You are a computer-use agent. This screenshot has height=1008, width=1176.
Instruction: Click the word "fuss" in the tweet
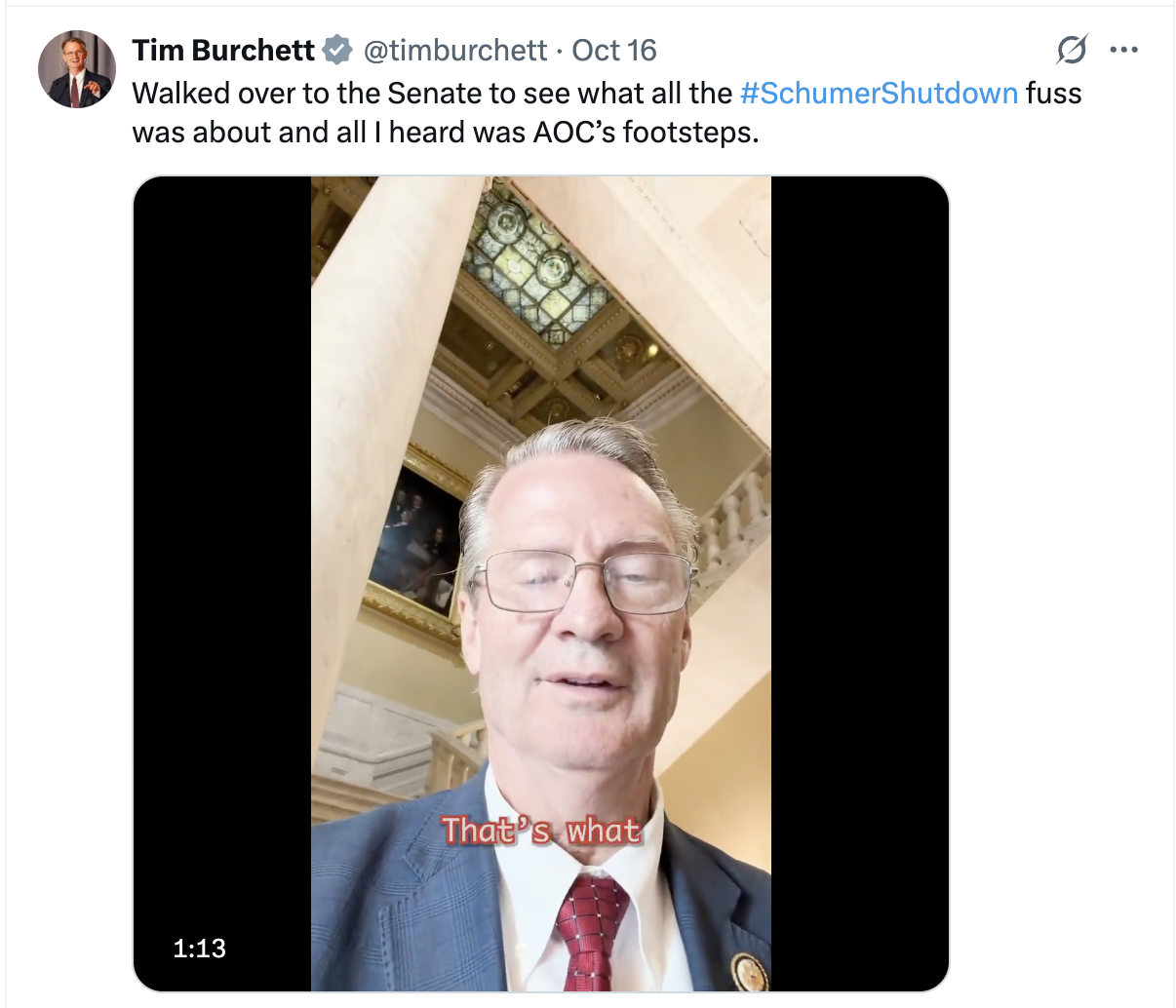pos(1054,93)
